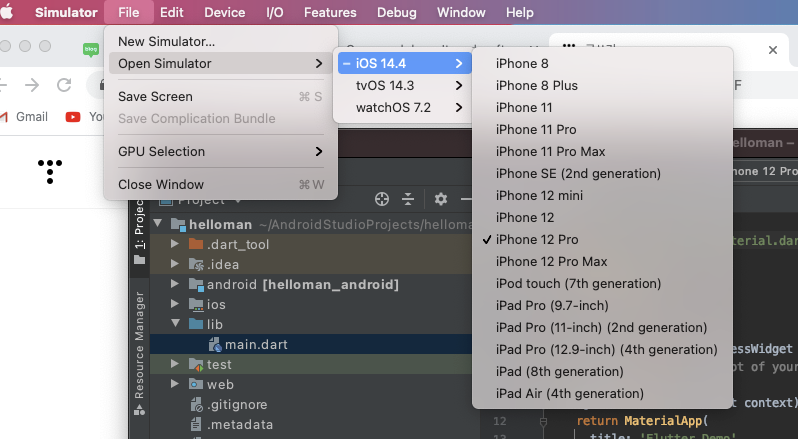The image size is (798, 439).
Task: Expand the ios folder
Action: coord(175,304)
